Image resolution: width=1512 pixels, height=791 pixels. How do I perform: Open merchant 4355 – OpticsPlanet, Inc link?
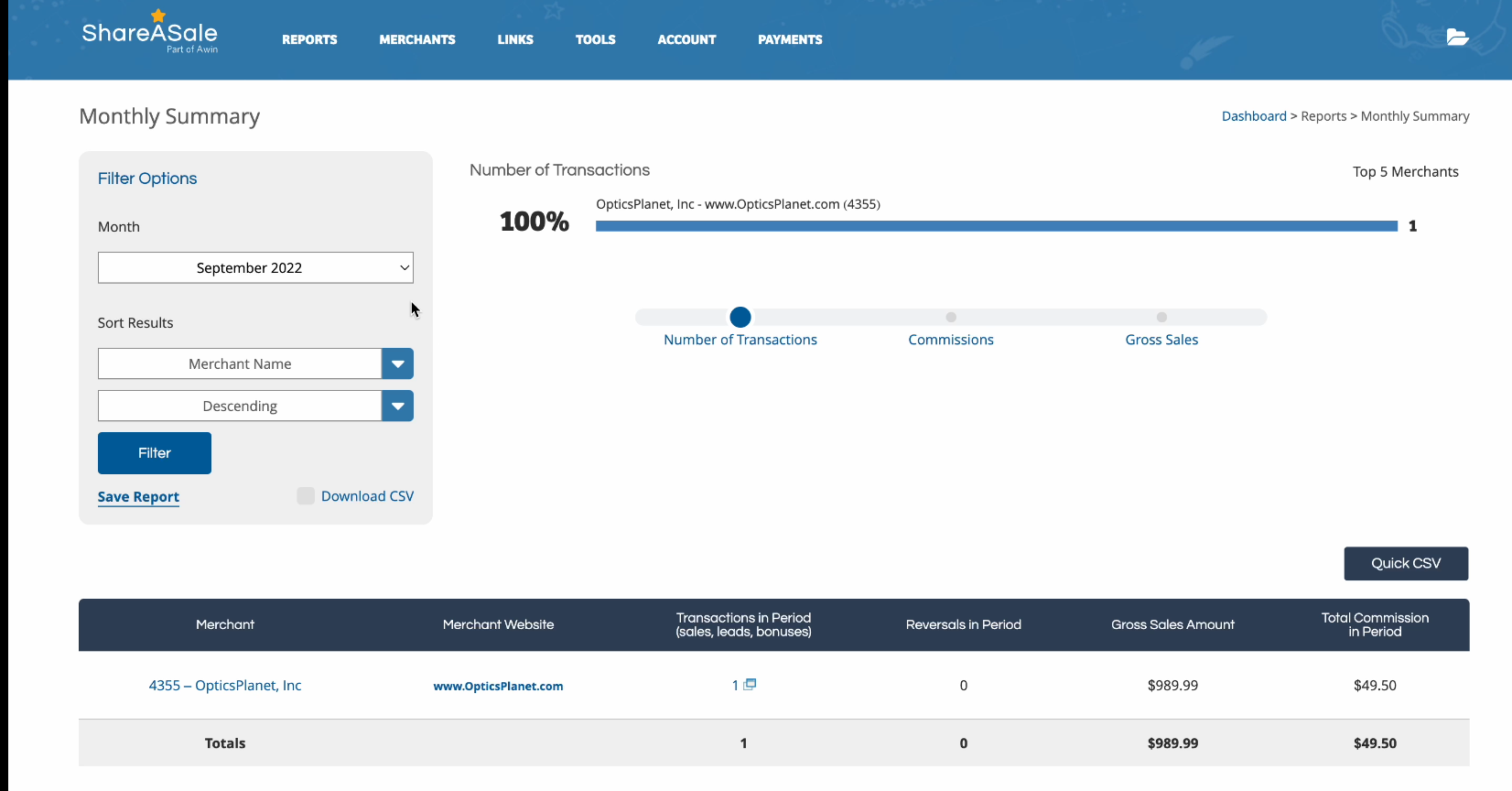[x=225, y=685]
